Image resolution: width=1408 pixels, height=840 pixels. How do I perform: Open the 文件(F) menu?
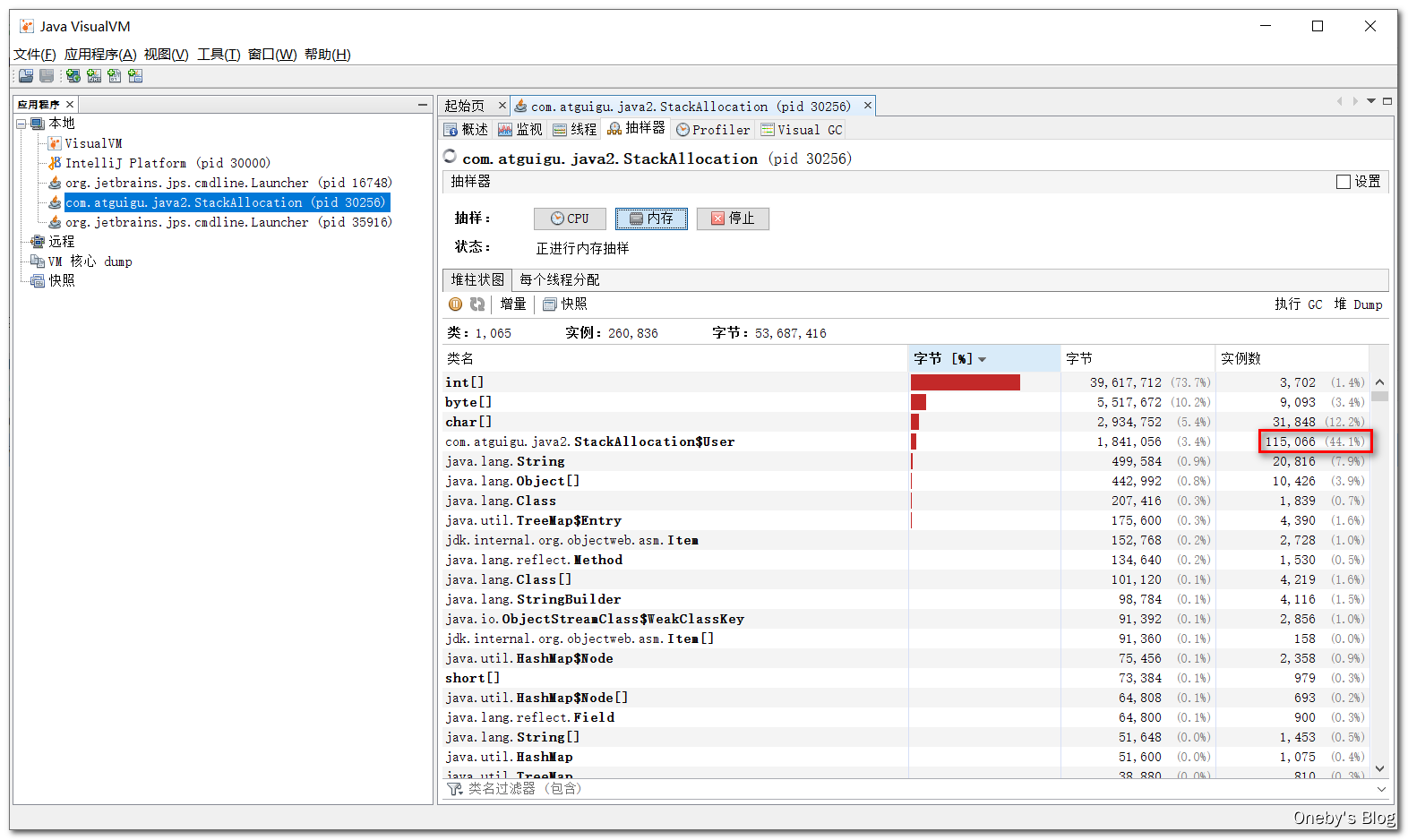coord(35,55)
